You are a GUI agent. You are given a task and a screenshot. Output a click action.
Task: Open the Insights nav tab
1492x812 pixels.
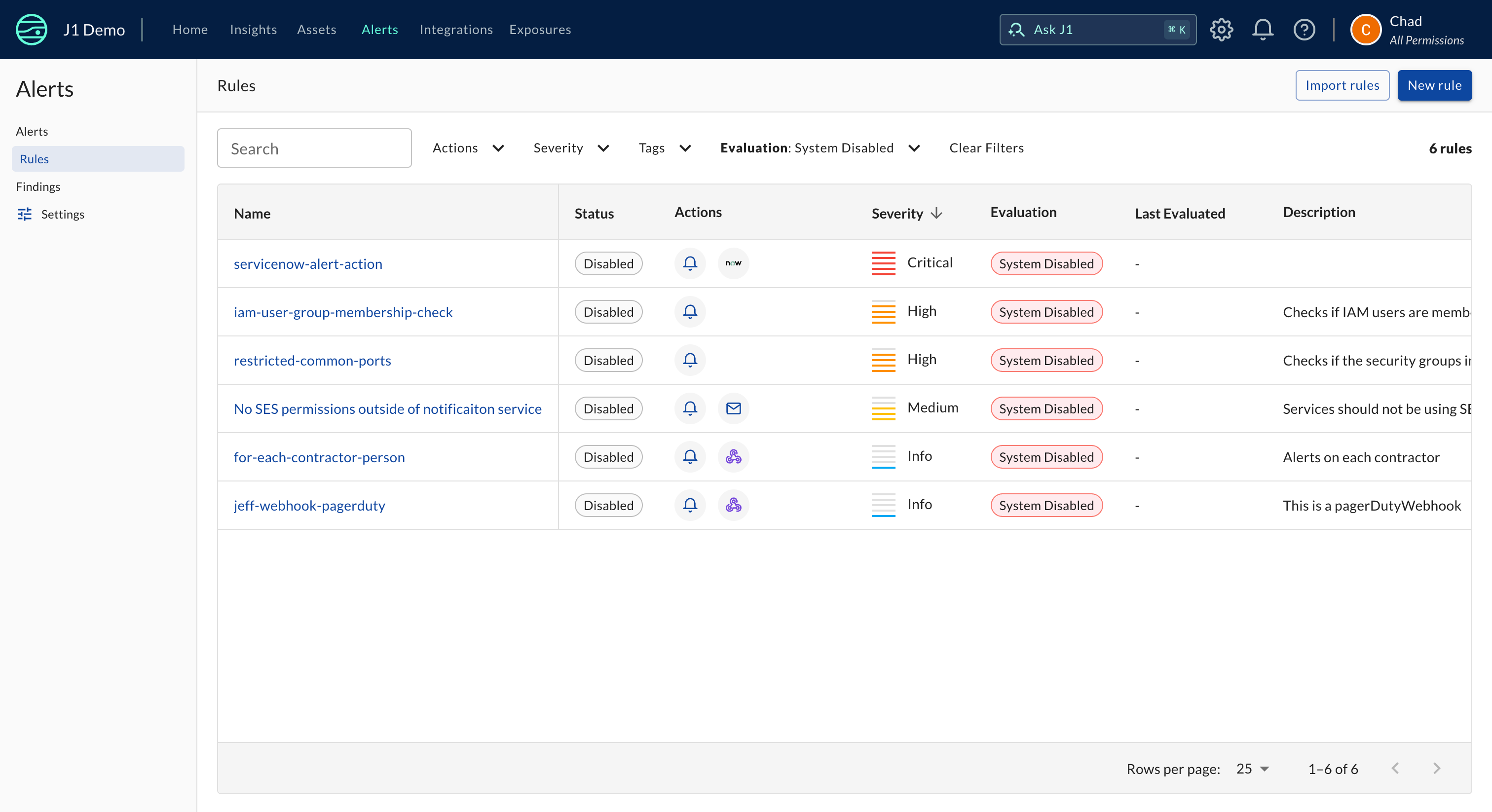coord(253,30)
